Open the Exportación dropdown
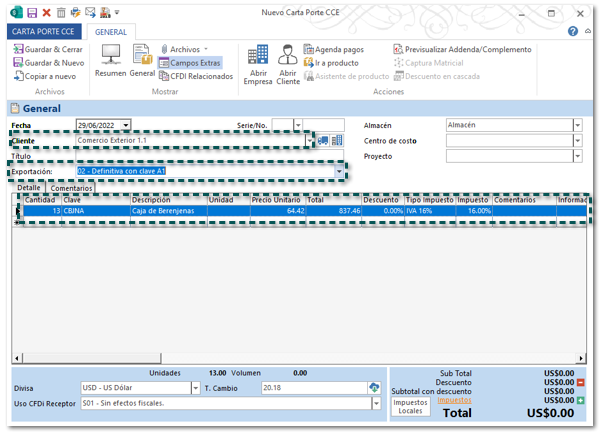The width and height of the screenshot is (603, 435). tap(340, 171)
